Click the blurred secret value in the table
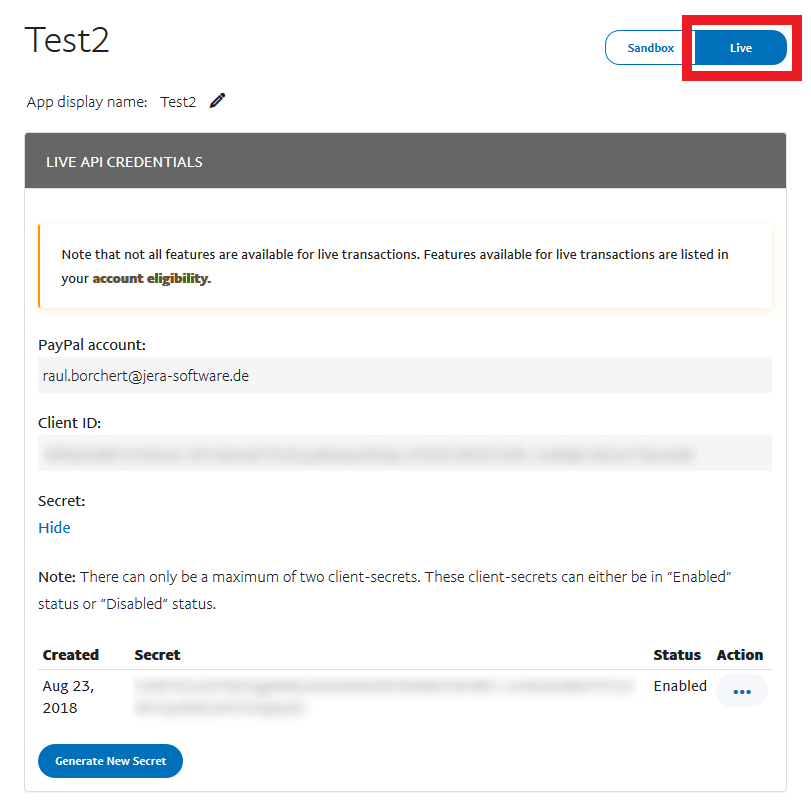Image resolution: width=811 pixels, height=807 pixels. pos(384,697)
